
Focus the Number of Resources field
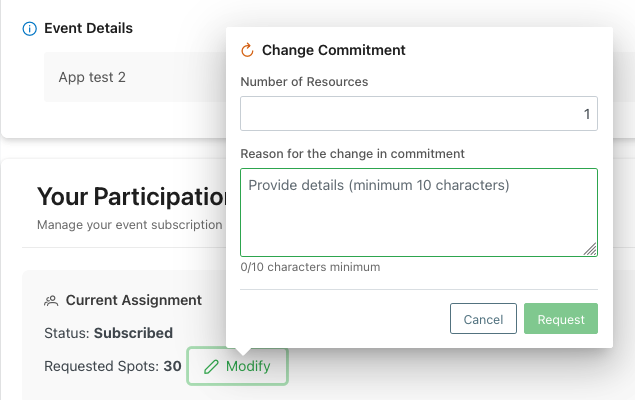click(x=418, y=114)
